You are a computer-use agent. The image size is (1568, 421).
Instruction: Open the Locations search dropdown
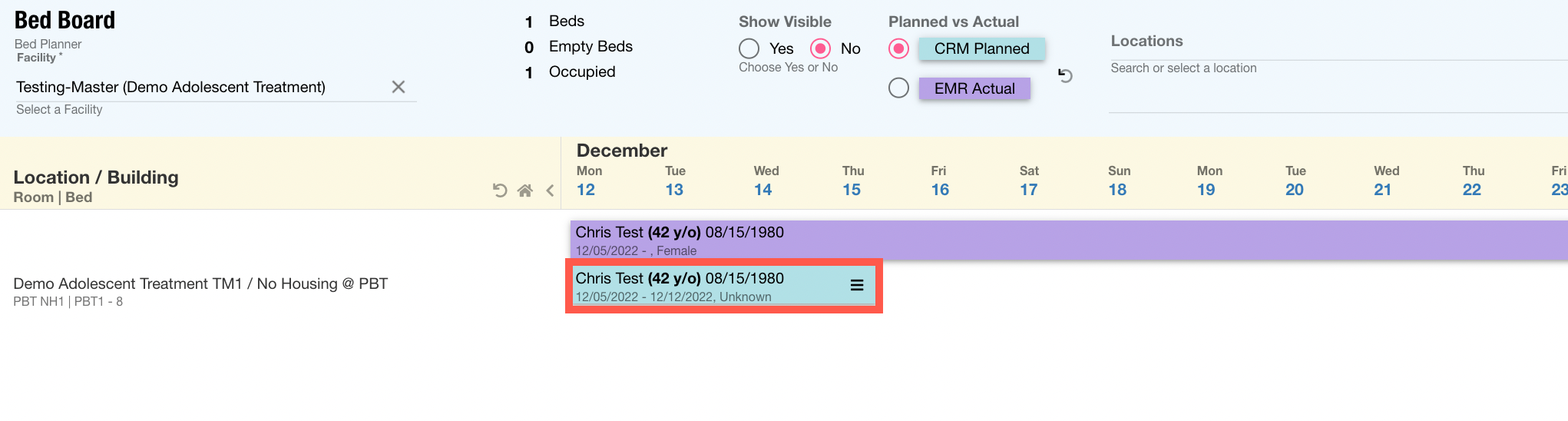pyautogui.click(x=1336, y=68)
